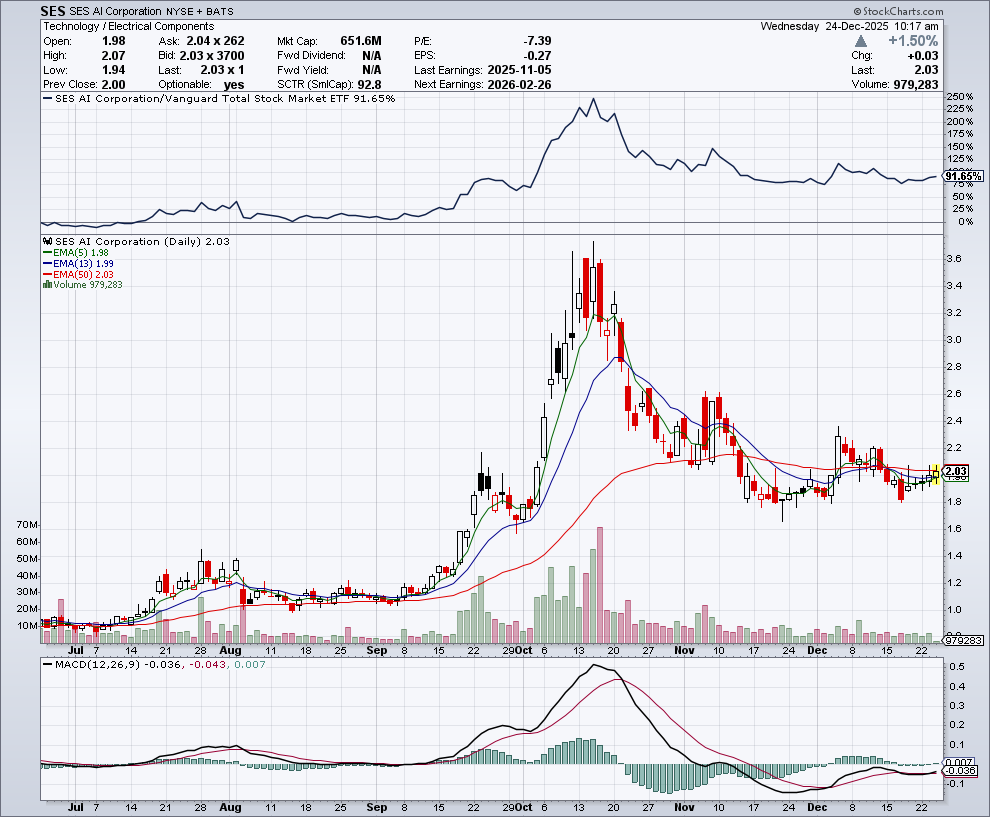The height and width of the screenshot is (817, 990).
Task: Click the 2.03 last price tag on the axis
Action: (x=956, y=471)
